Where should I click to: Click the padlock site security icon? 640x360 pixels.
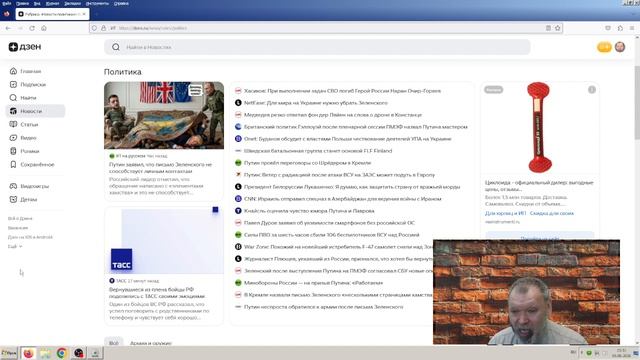coord(104,28)
